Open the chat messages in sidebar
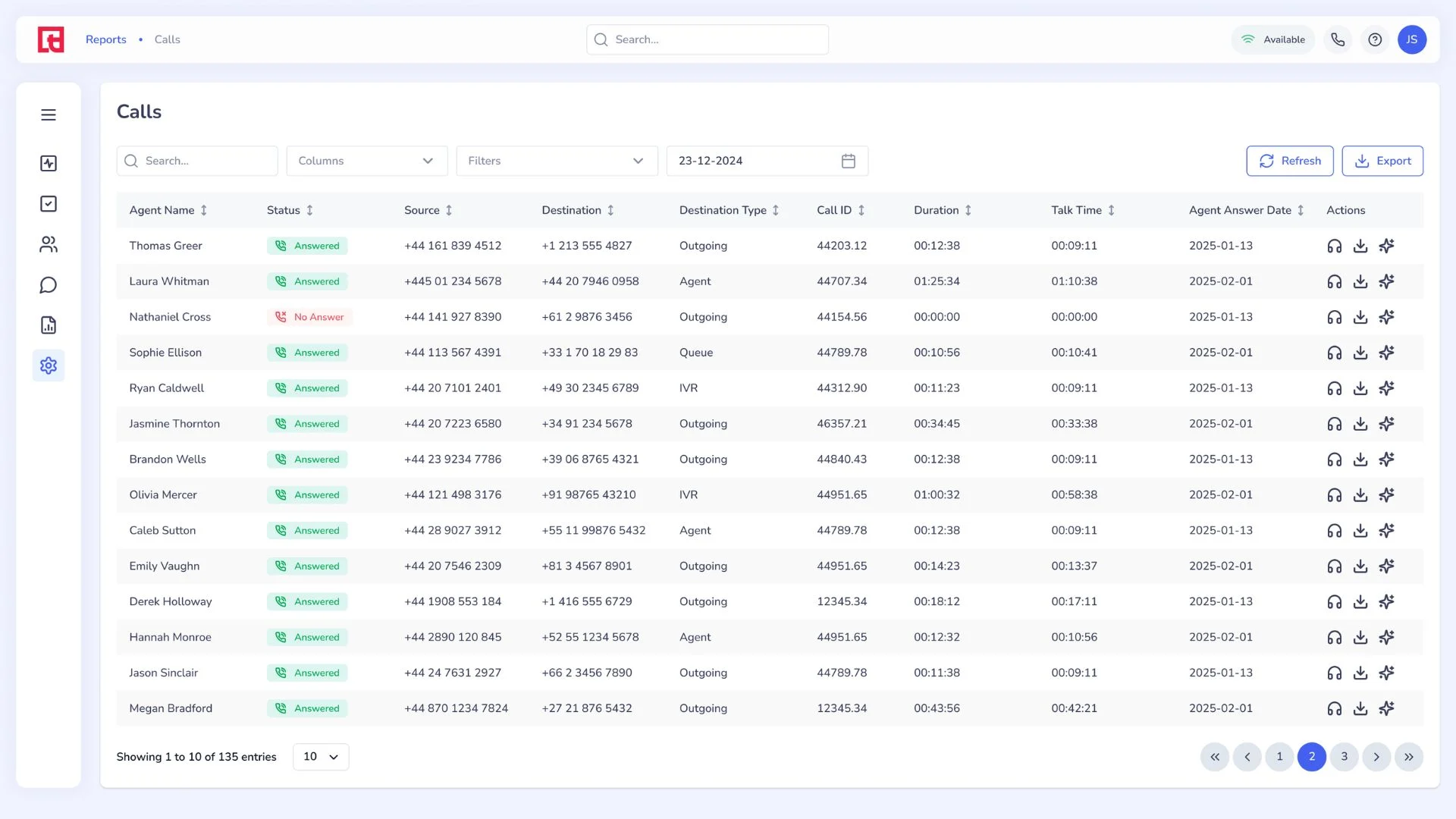 click(x=49, y=285)
